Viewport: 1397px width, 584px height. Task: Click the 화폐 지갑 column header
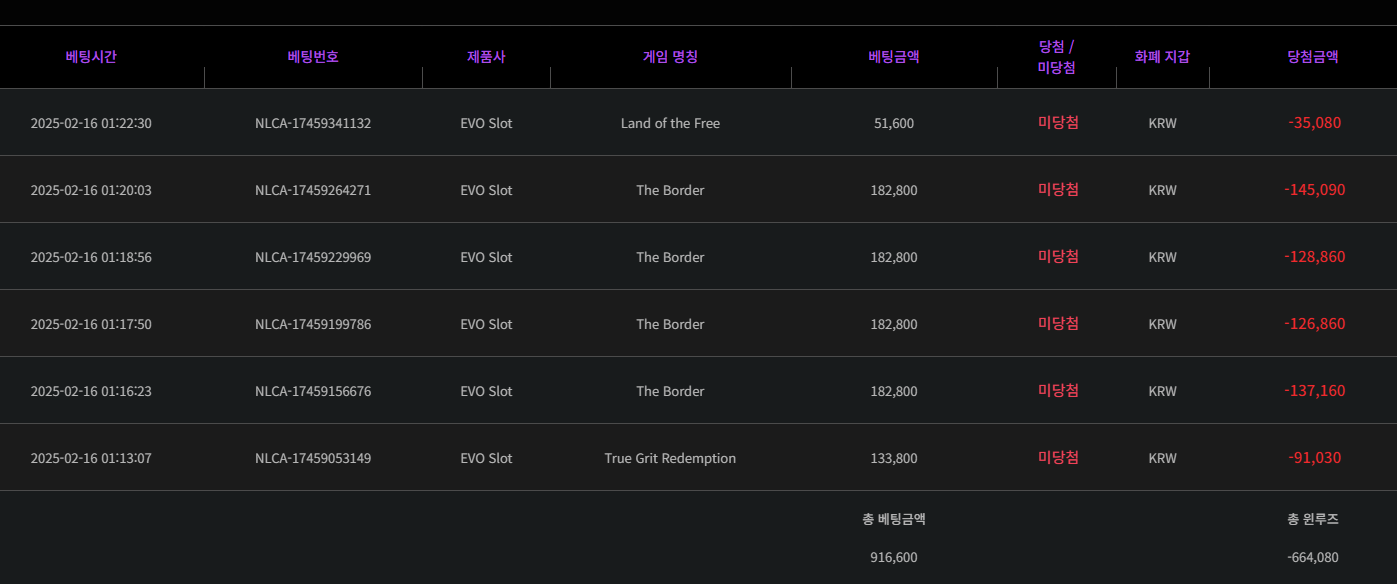[x=1162, y=57]
